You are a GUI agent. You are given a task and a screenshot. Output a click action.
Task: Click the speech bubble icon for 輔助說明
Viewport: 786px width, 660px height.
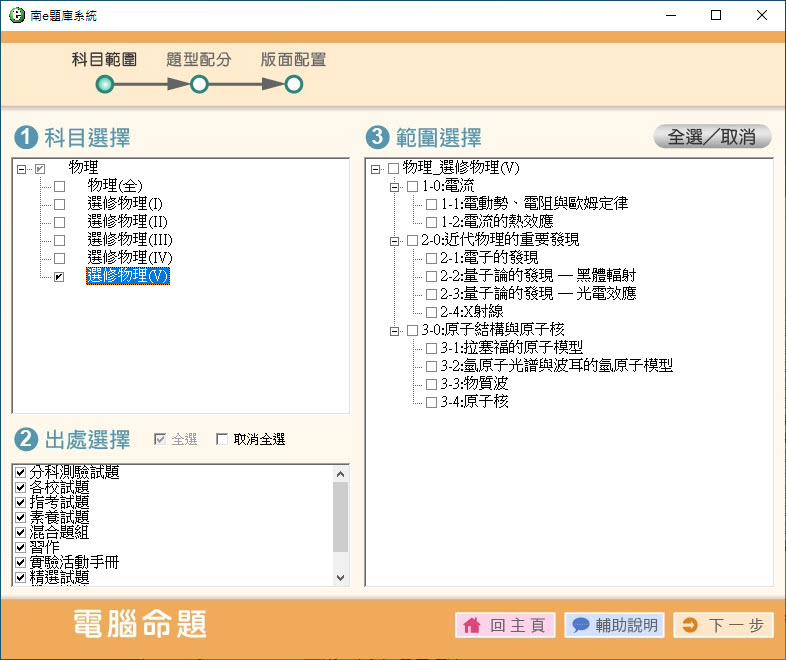pos(581,625)
